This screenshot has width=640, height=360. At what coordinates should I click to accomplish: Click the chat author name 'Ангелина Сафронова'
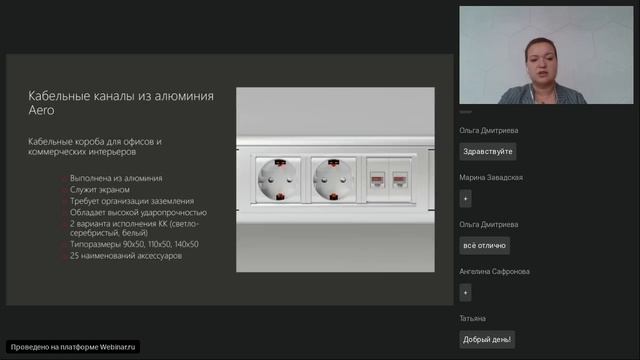(x=494, y=271)
